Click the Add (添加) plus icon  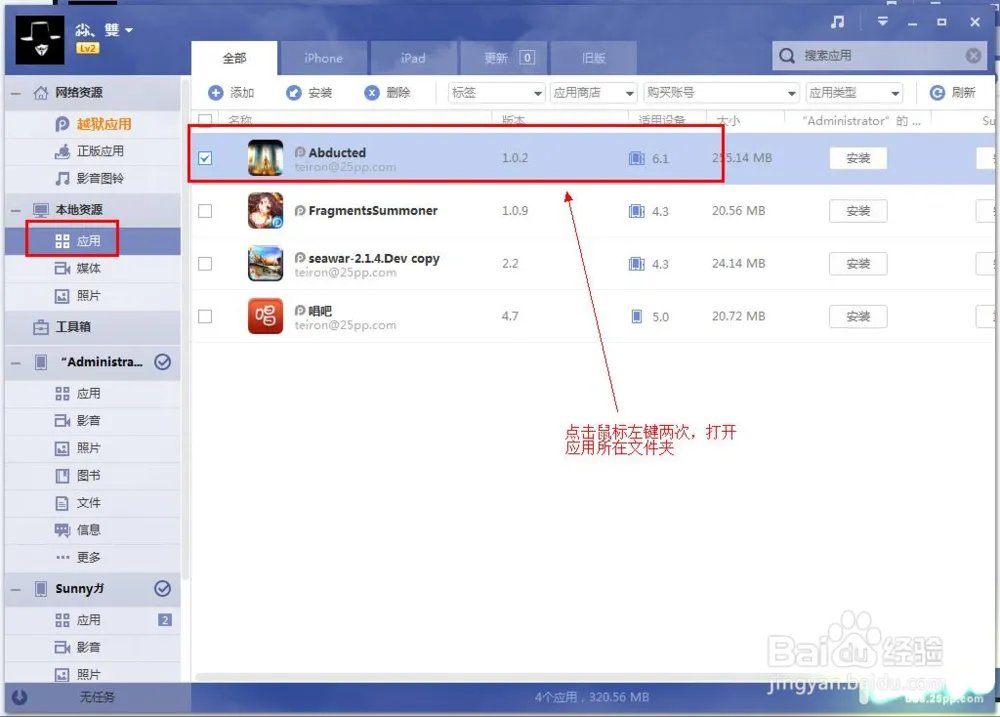point(216,93)
